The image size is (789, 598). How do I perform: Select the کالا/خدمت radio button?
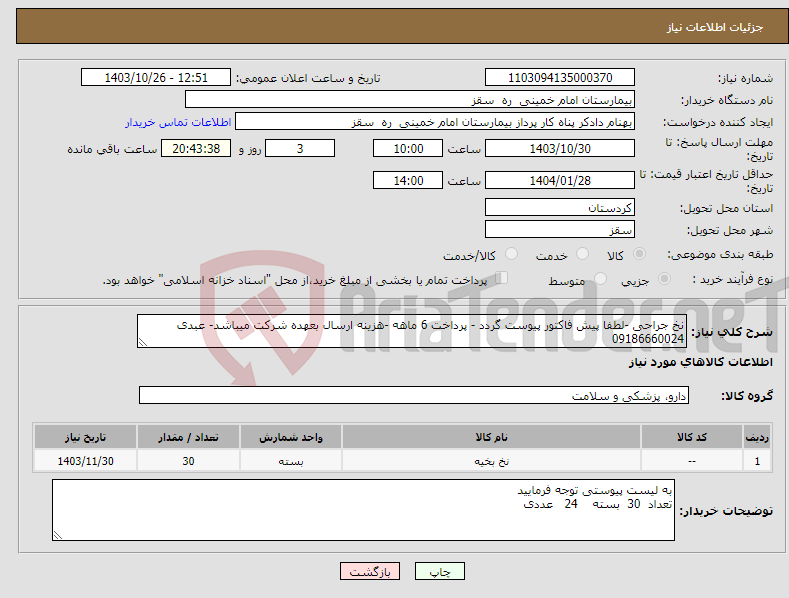coord(511,254)
